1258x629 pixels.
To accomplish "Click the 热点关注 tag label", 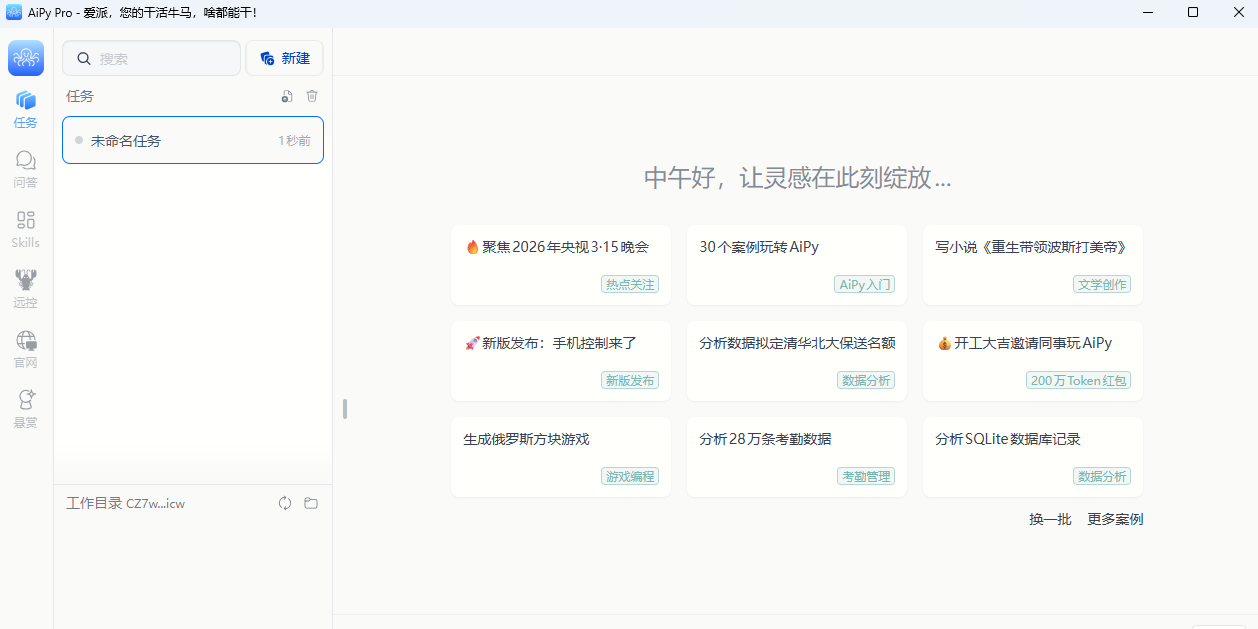I will pos(630,284).
